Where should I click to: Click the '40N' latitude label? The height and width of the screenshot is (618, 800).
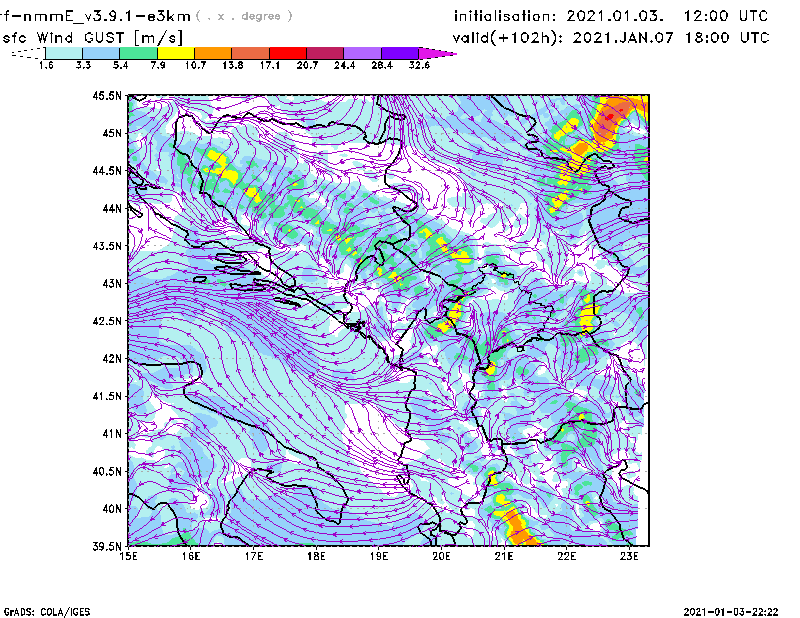click(x=112, y=509)
